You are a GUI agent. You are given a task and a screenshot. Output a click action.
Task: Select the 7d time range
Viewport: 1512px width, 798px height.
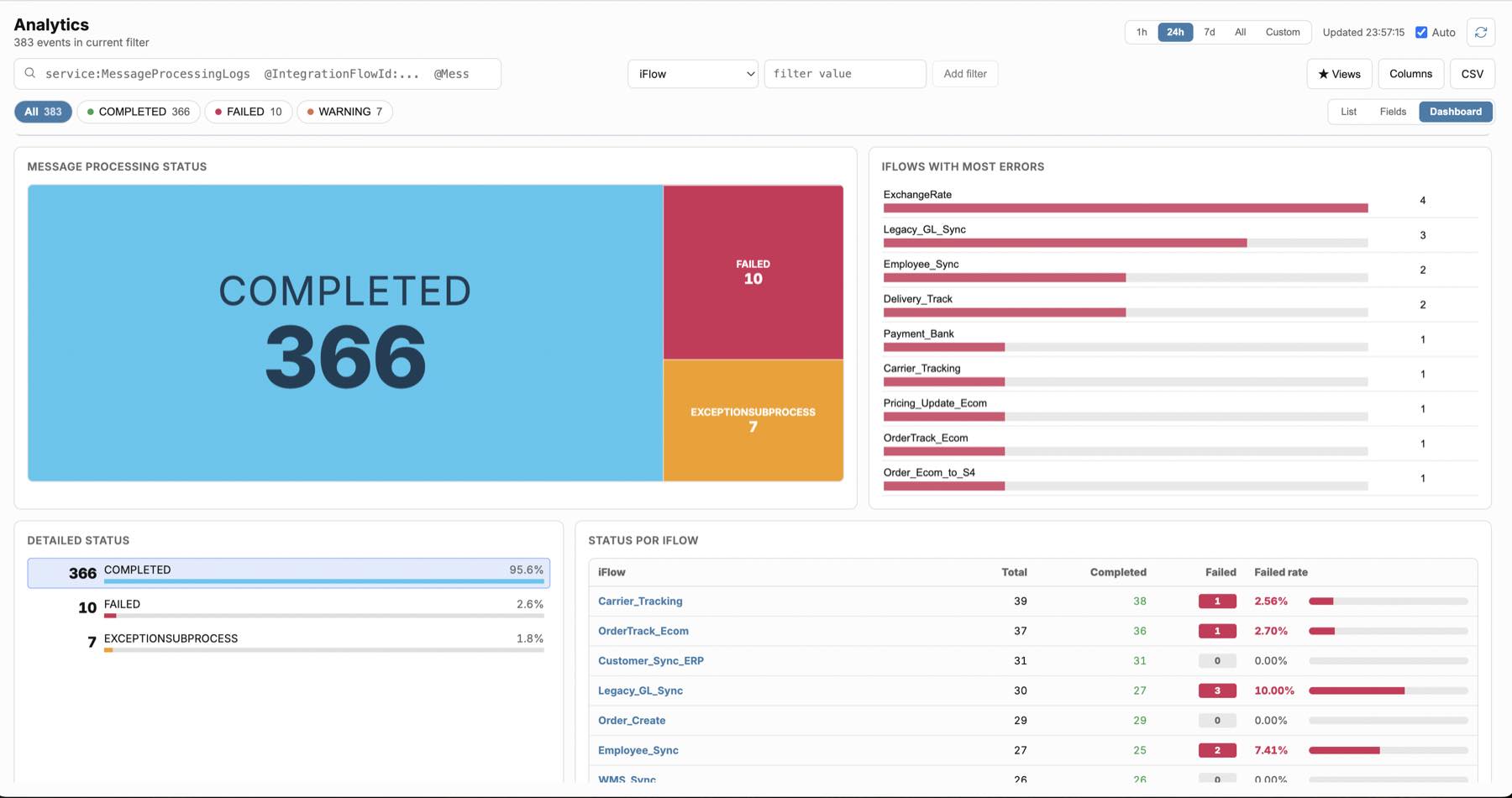pos(1210,32)
